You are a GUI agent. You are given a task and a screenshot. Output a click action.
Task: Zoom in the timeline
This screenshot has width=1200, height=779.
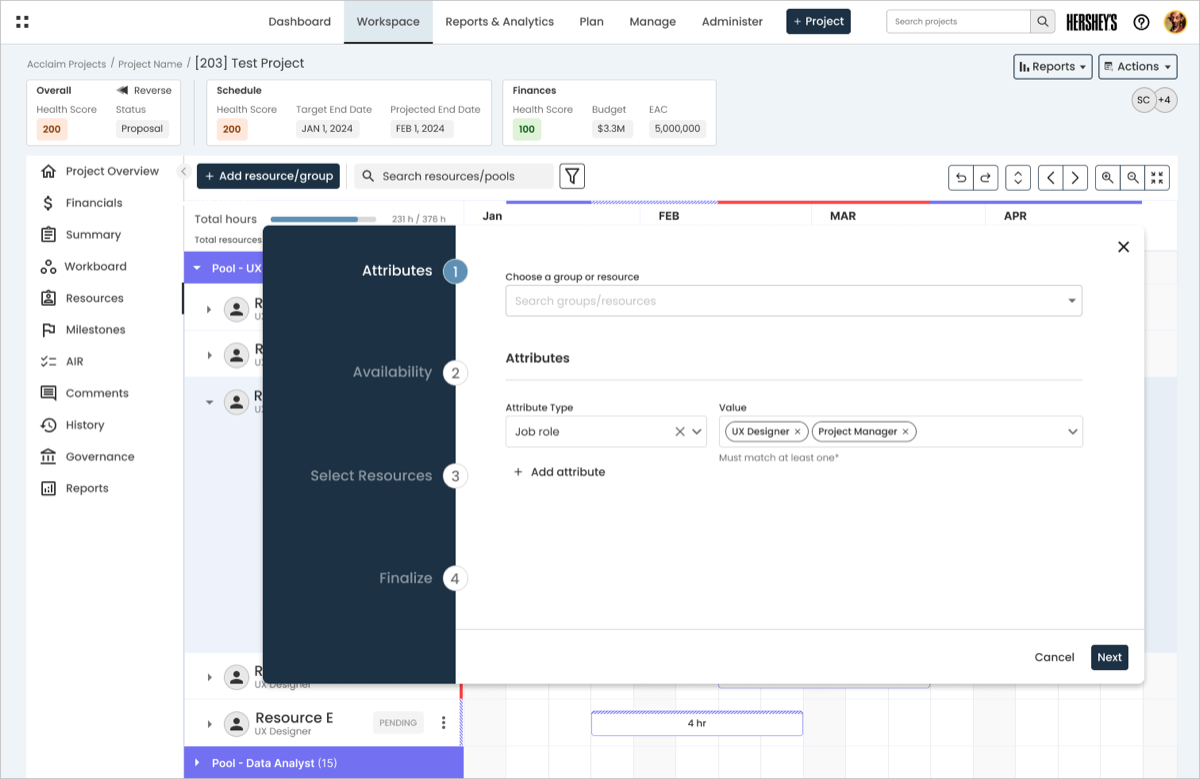(1108, 178)
